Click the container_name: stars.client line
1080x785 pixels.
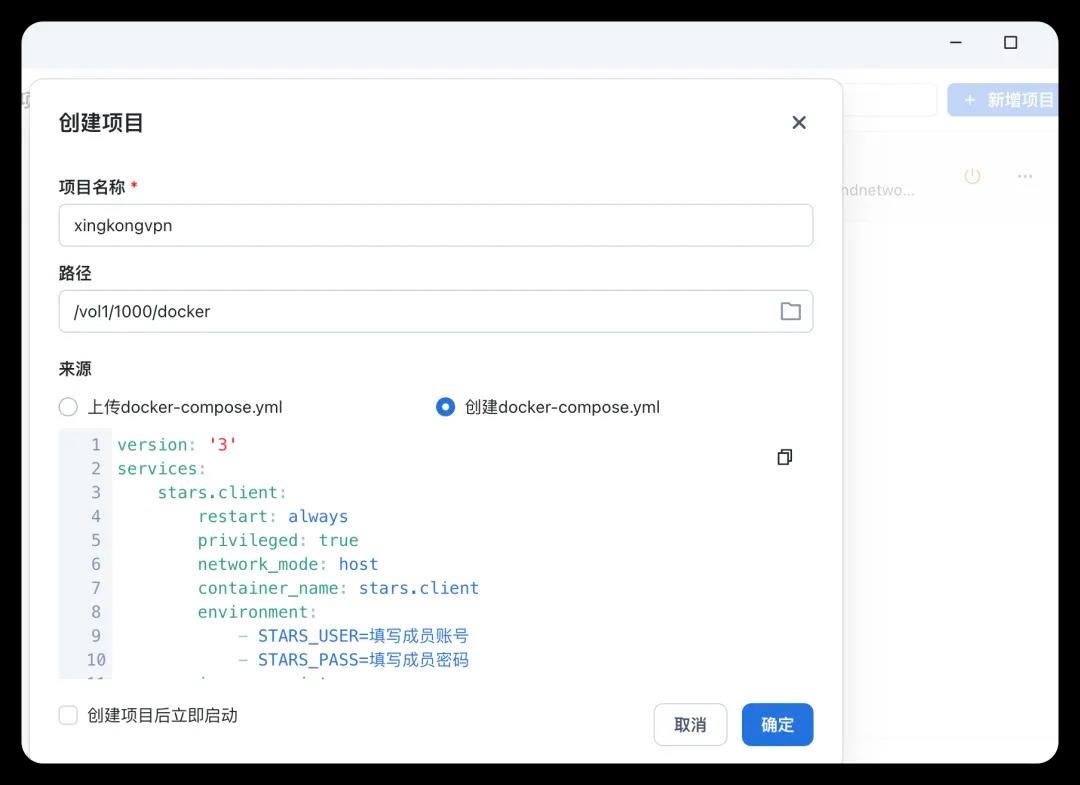[338, 588]
